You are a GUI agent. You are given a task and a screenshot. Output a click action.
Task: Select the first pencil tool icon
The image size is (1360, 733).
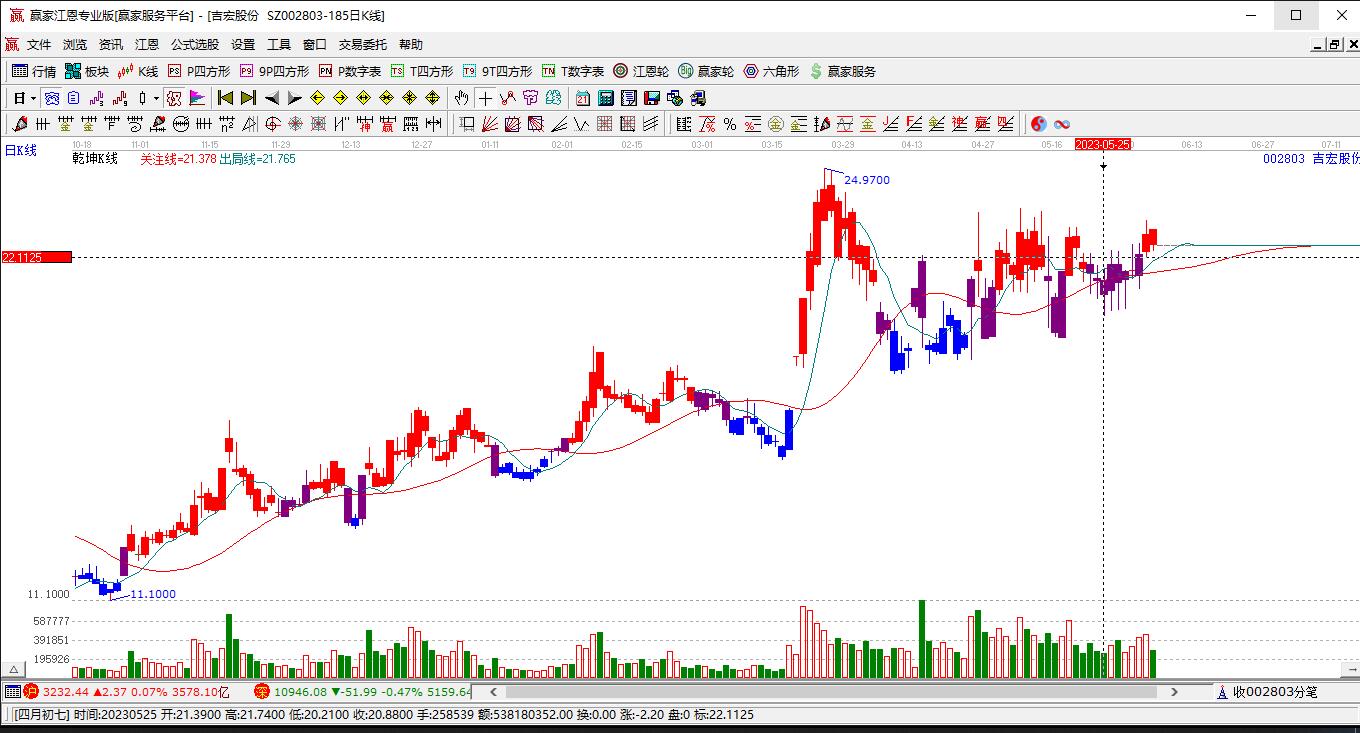pos(19,124)
